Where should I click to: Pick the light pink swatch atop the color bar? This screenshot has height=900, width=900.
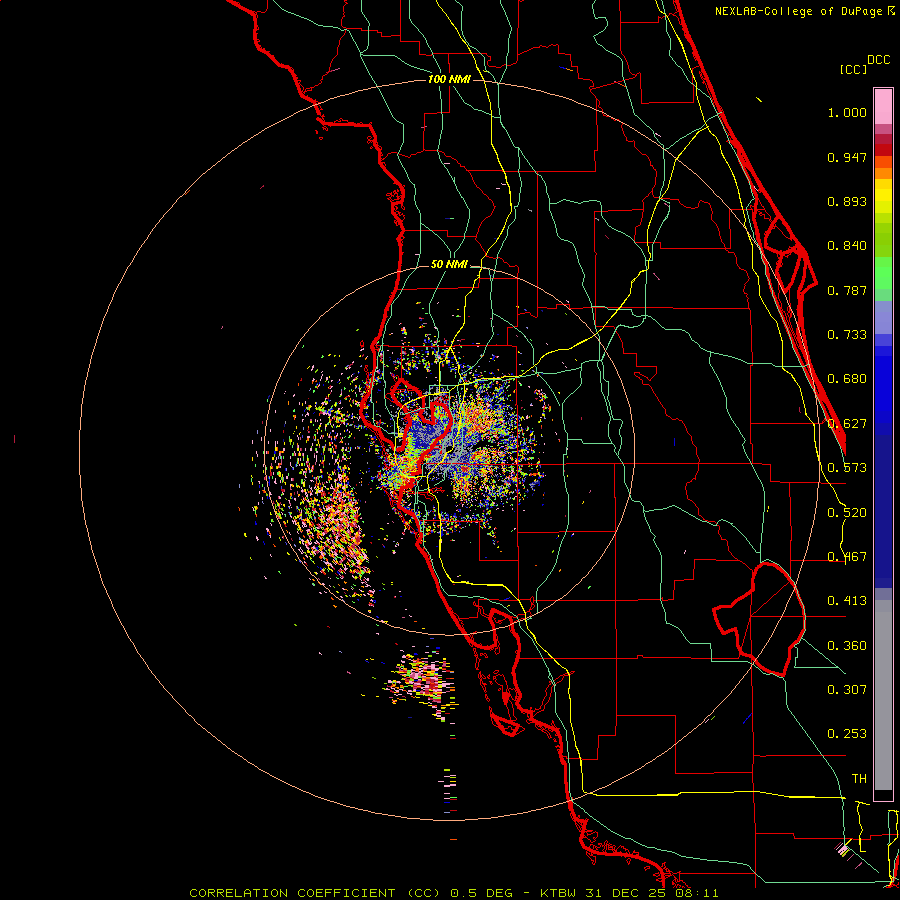(x=883, y=107)
